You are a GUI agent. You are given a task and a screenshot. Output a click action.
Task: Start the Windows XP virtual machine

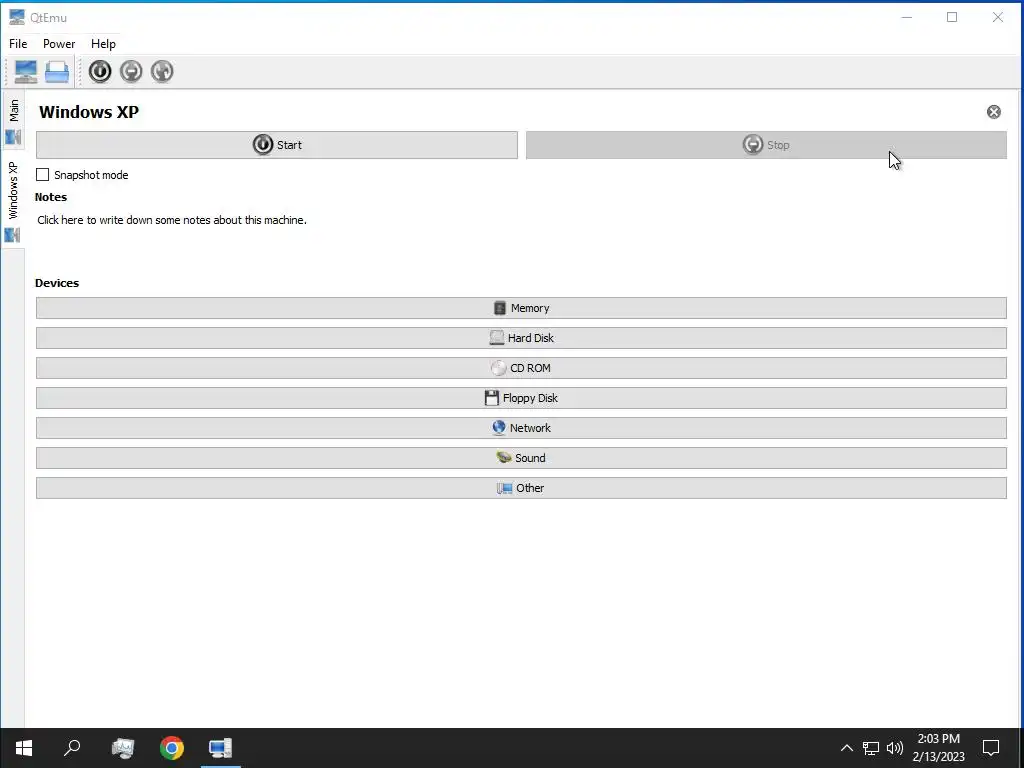point(277,145)
